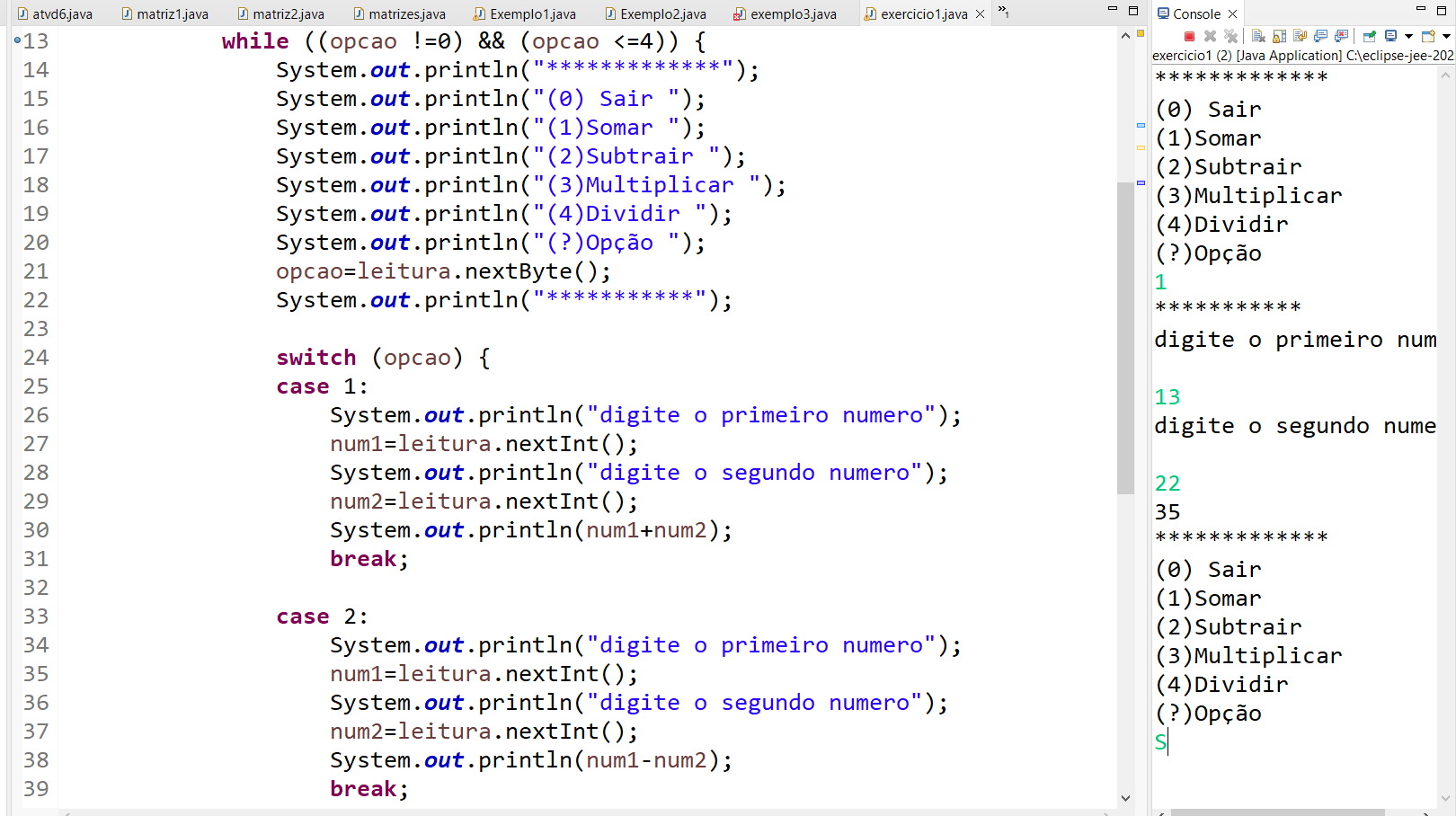Terminate the running program with red stop button
The height and width of the screenshot is (816, 1456).
point(1189,36)
